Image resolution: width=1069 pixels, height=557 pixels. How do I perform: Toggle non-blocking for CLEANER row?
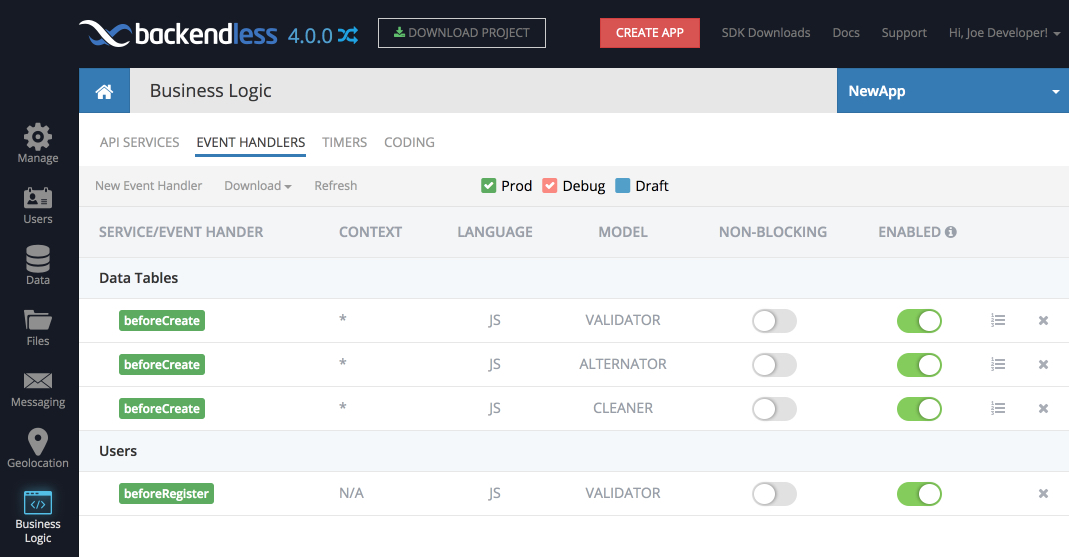coord(774,408)
